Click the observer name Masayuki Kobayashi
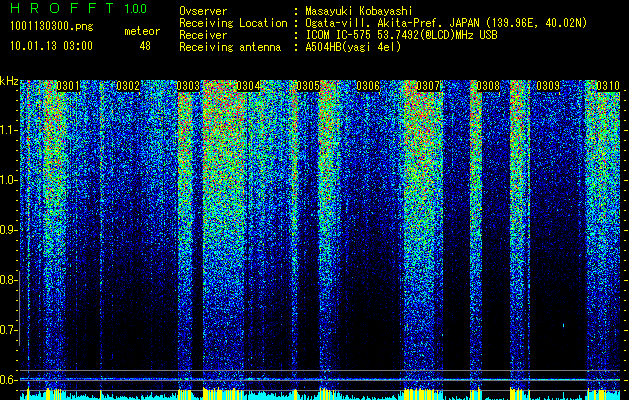Image resolution: width=629 pixels, height=400 pixels. point(359,11)
